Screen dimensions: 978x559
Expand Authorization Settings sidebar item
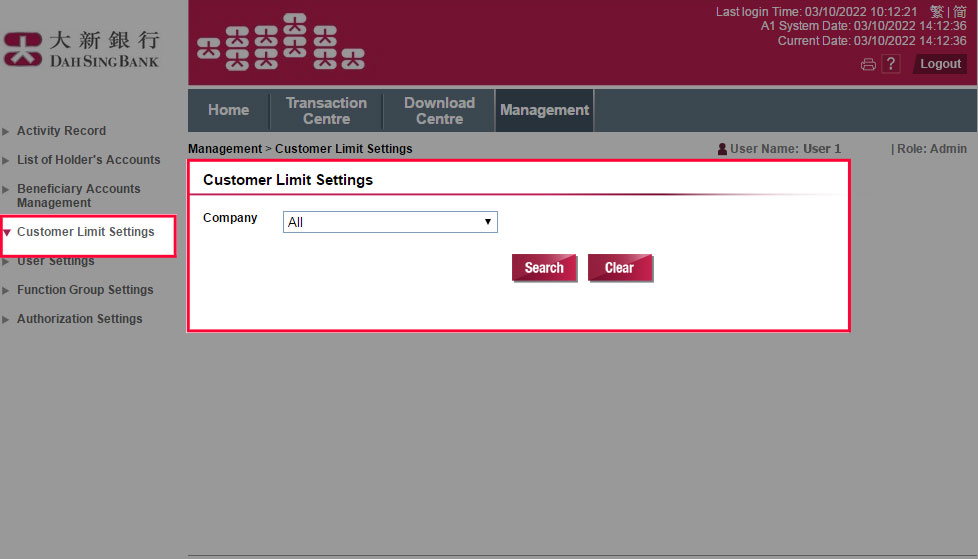79,319
